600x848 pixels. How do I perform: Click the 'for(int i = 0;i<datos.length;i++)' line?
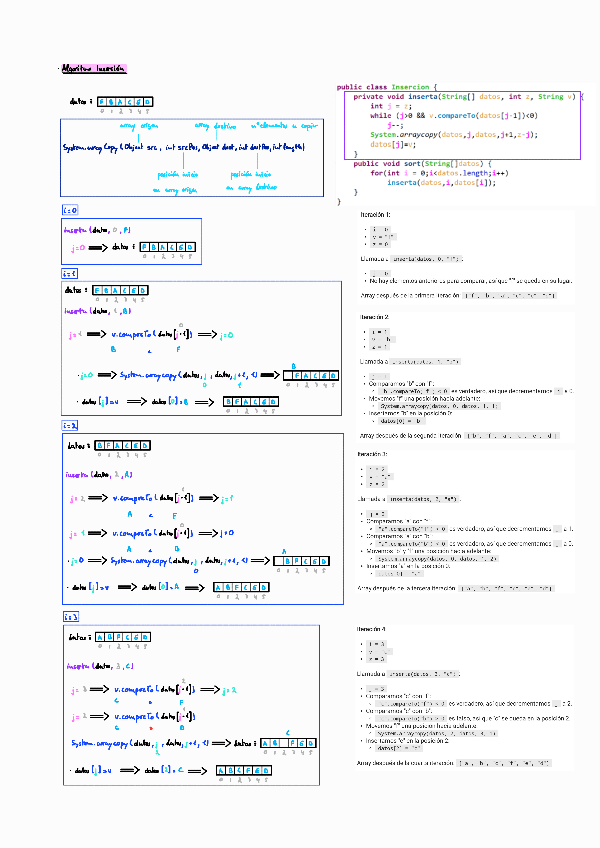tap(439, 173)
